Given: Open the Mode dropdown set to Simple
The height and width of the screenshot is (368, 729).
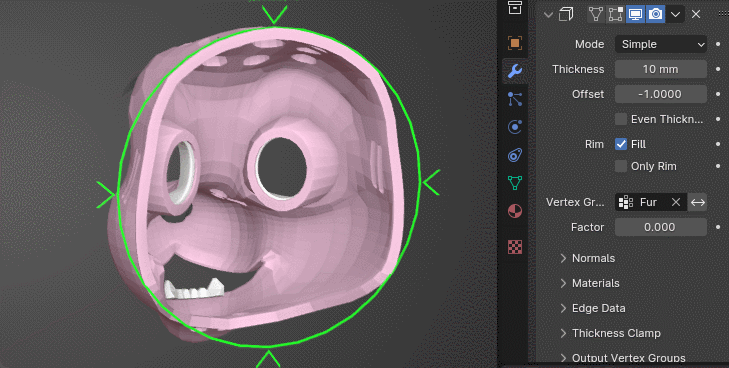Looking at the screenshot, I should pos(661,44).
